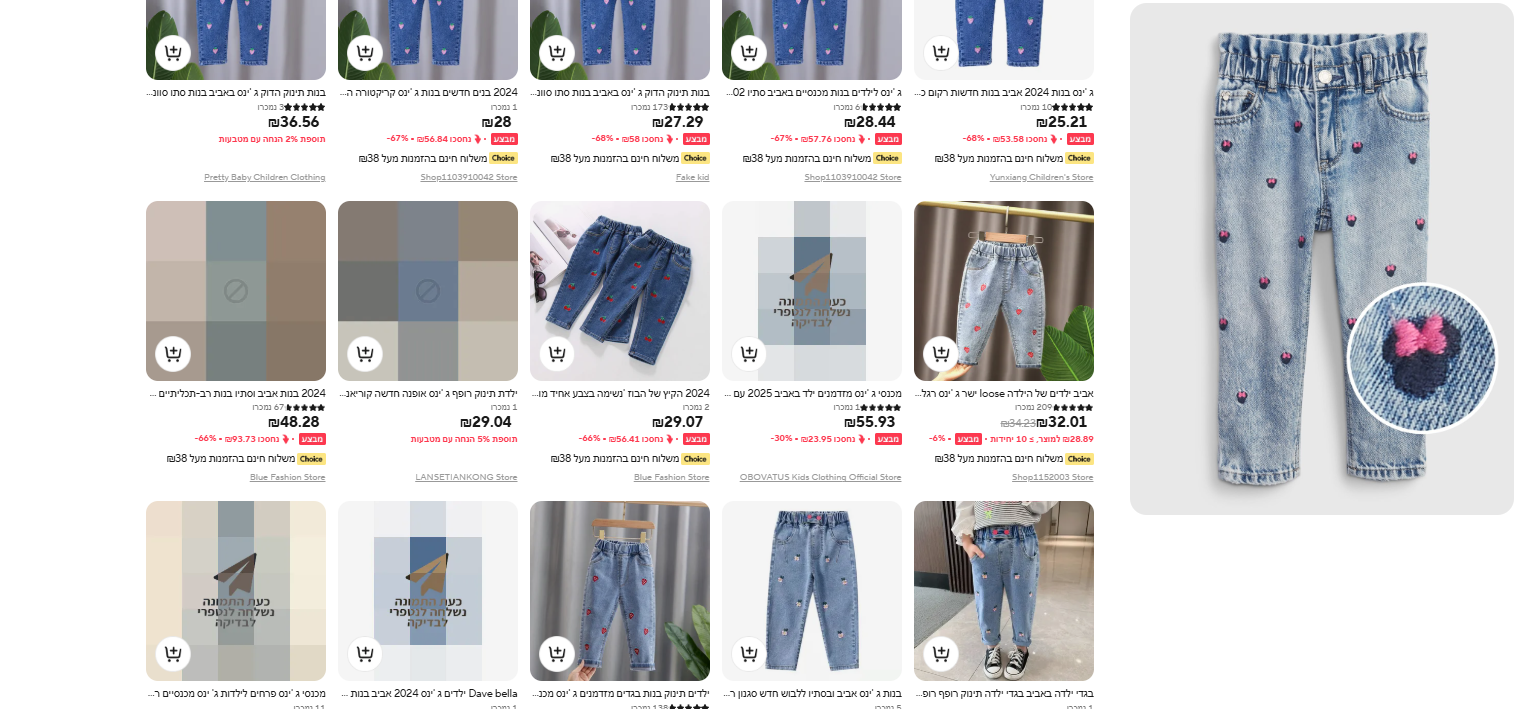Viewport: 1534px width, 709px height.
Task: Open the ₪29.07 folded strawberry jeans thumbnail
Action: coord(620,291)
